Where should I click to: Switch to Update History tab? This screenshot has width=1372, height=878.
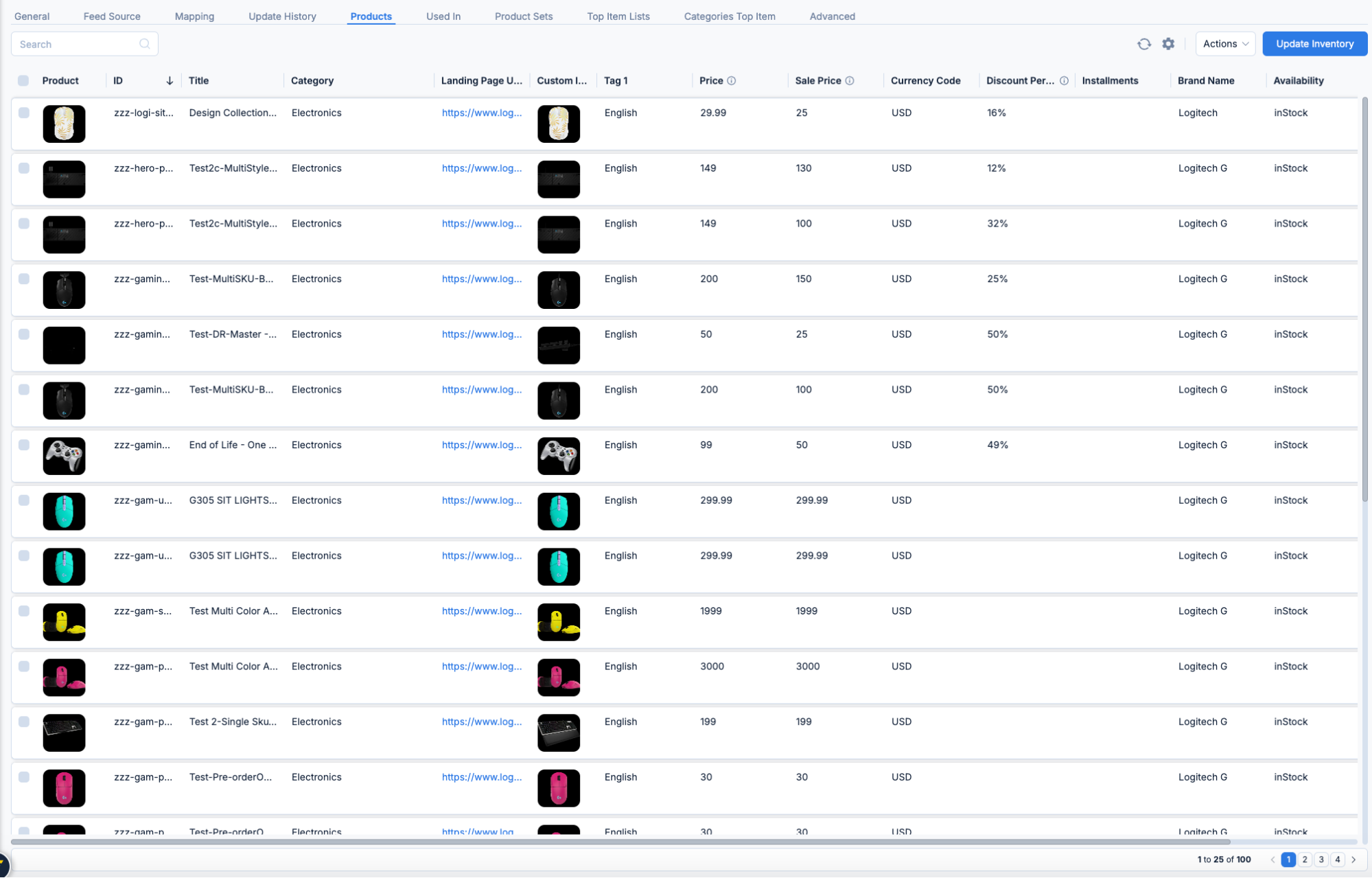coord(282,16)
